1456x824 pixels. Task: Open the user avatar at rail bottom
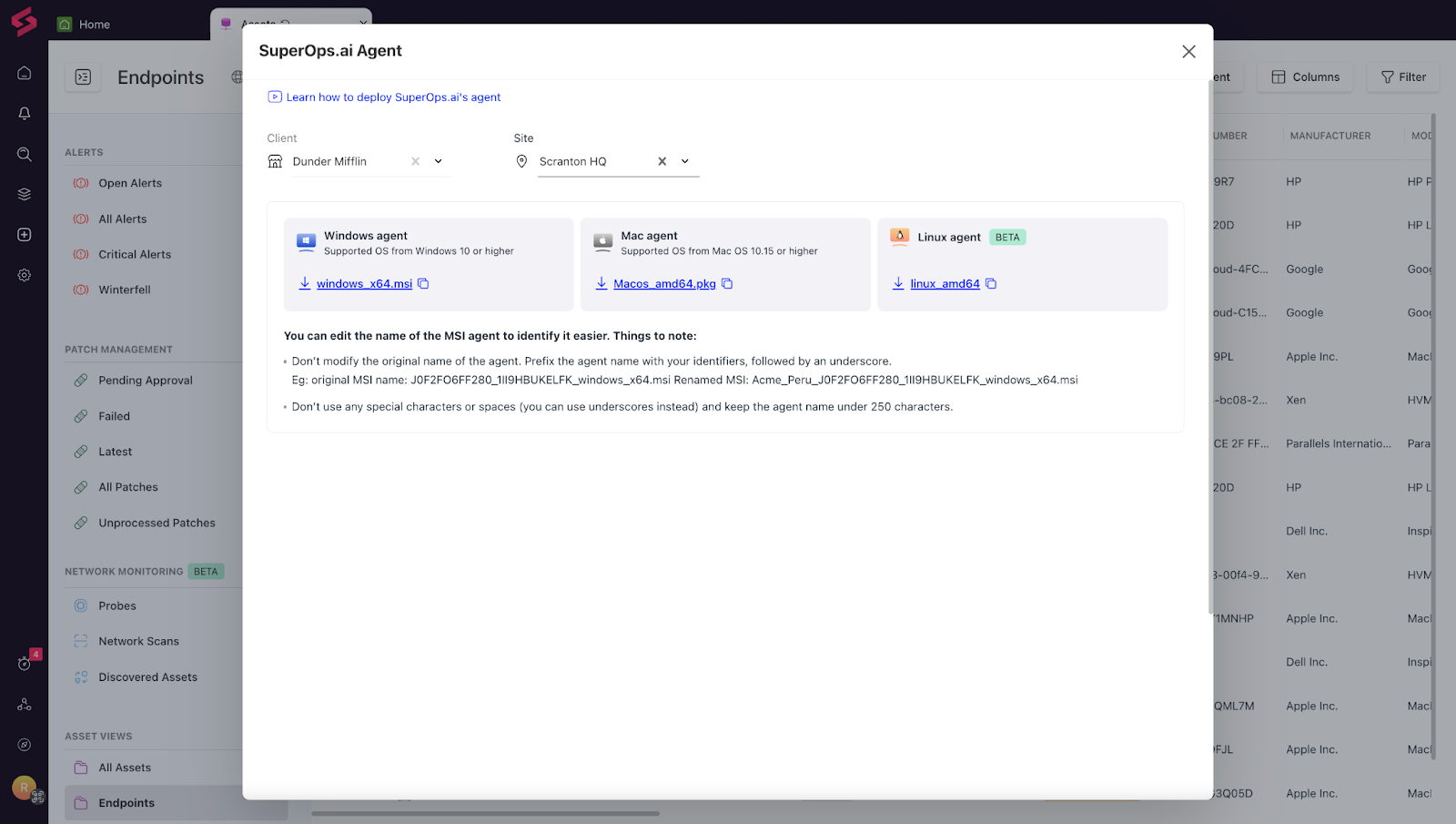point(25,788)
